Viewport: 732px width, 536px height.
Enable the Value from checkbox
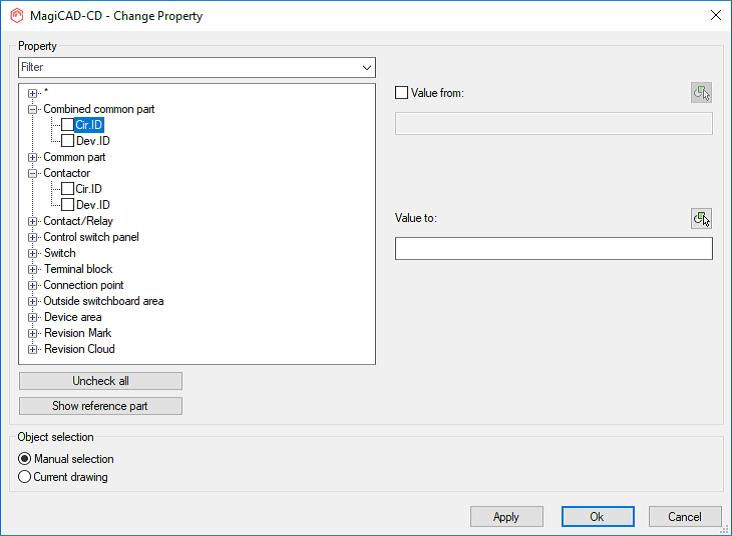[x=401, y=92]
